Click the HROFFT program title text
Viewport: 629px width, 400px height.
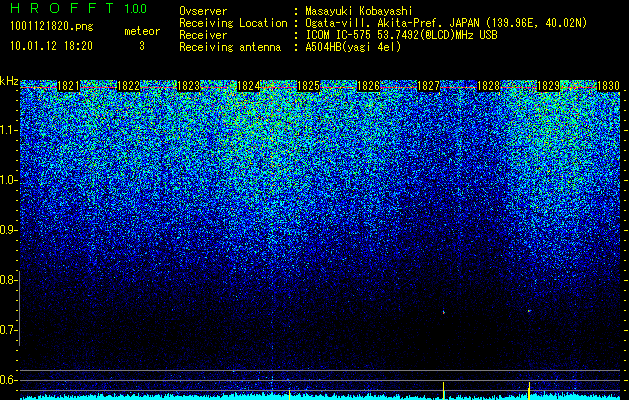tap(63, 8)
